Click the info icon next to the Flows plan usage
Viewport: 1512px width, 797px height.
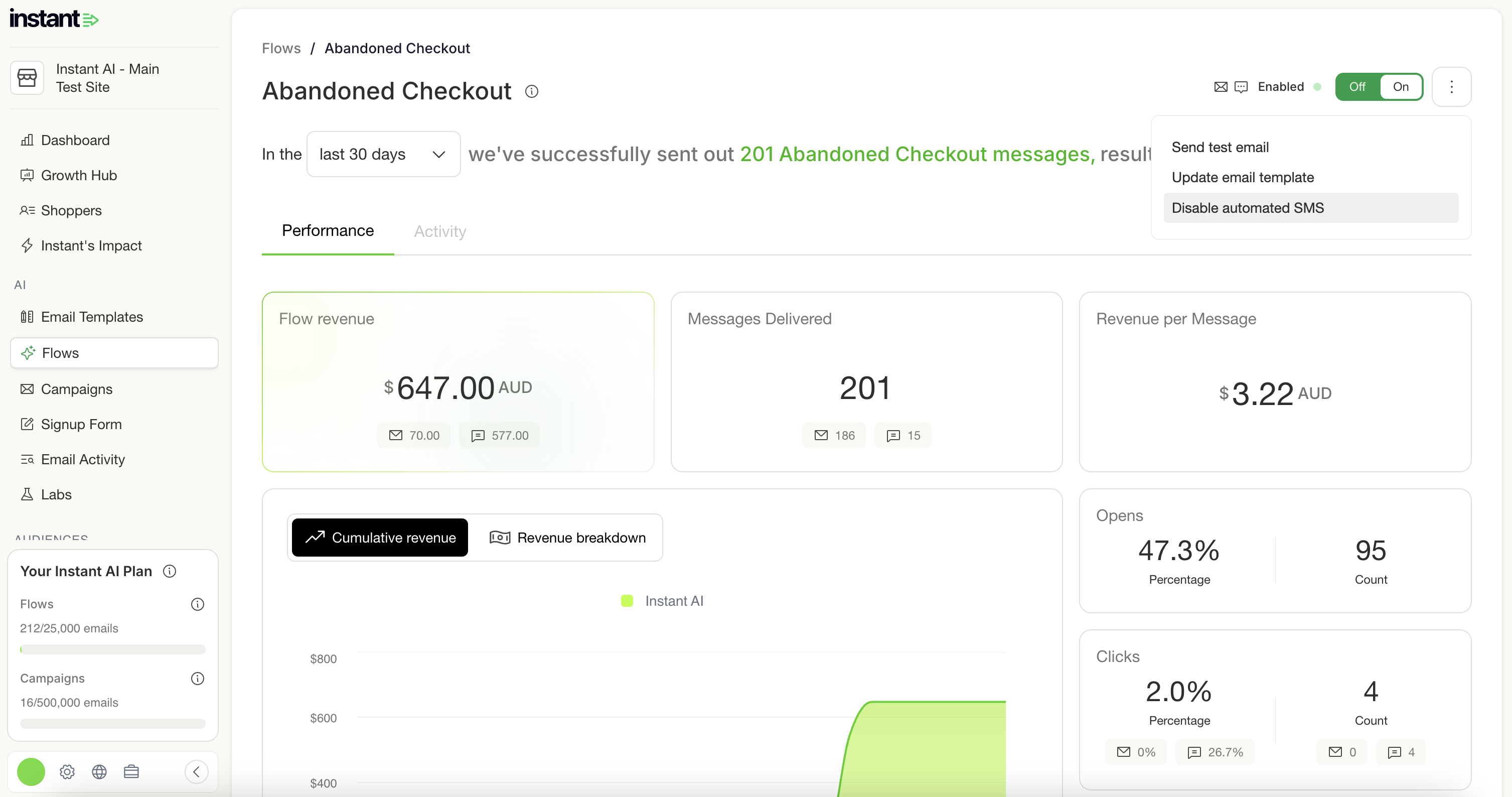pos(198,604)
